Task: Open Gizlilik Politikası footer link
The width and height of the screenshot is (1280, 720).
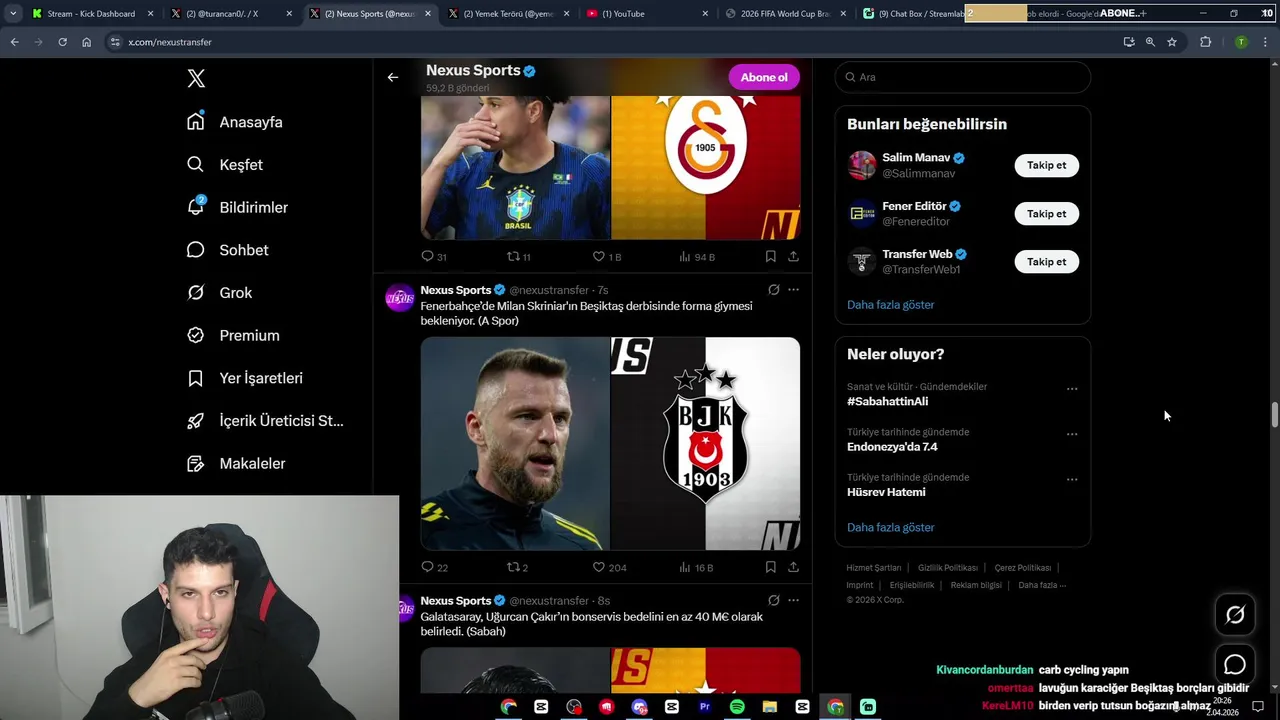Action: (x=948, y=568)
